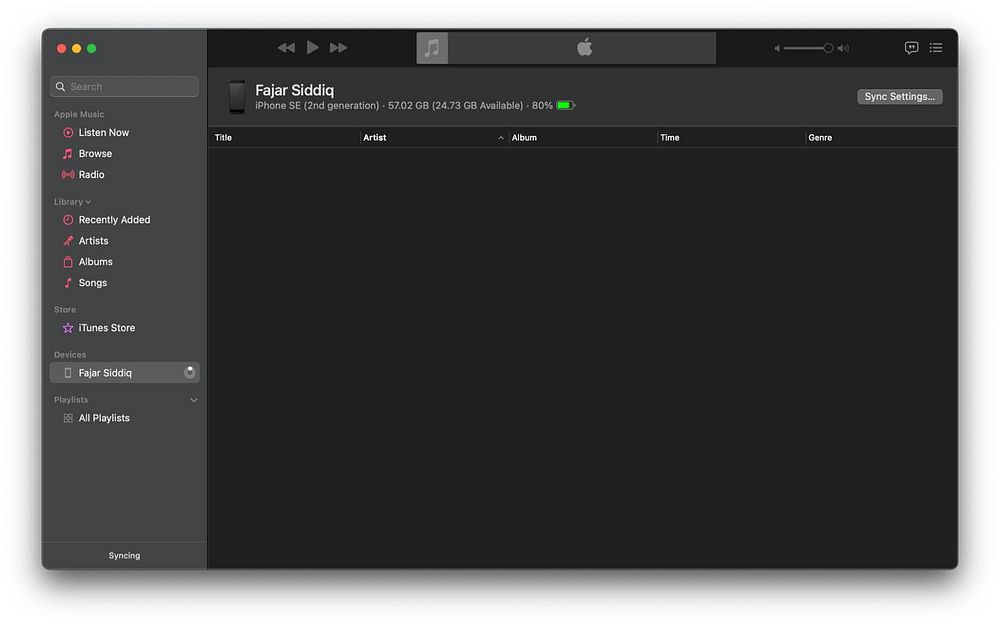Click the iTunes Store star icon
1000x625 pixels.
tap(68, 328)
